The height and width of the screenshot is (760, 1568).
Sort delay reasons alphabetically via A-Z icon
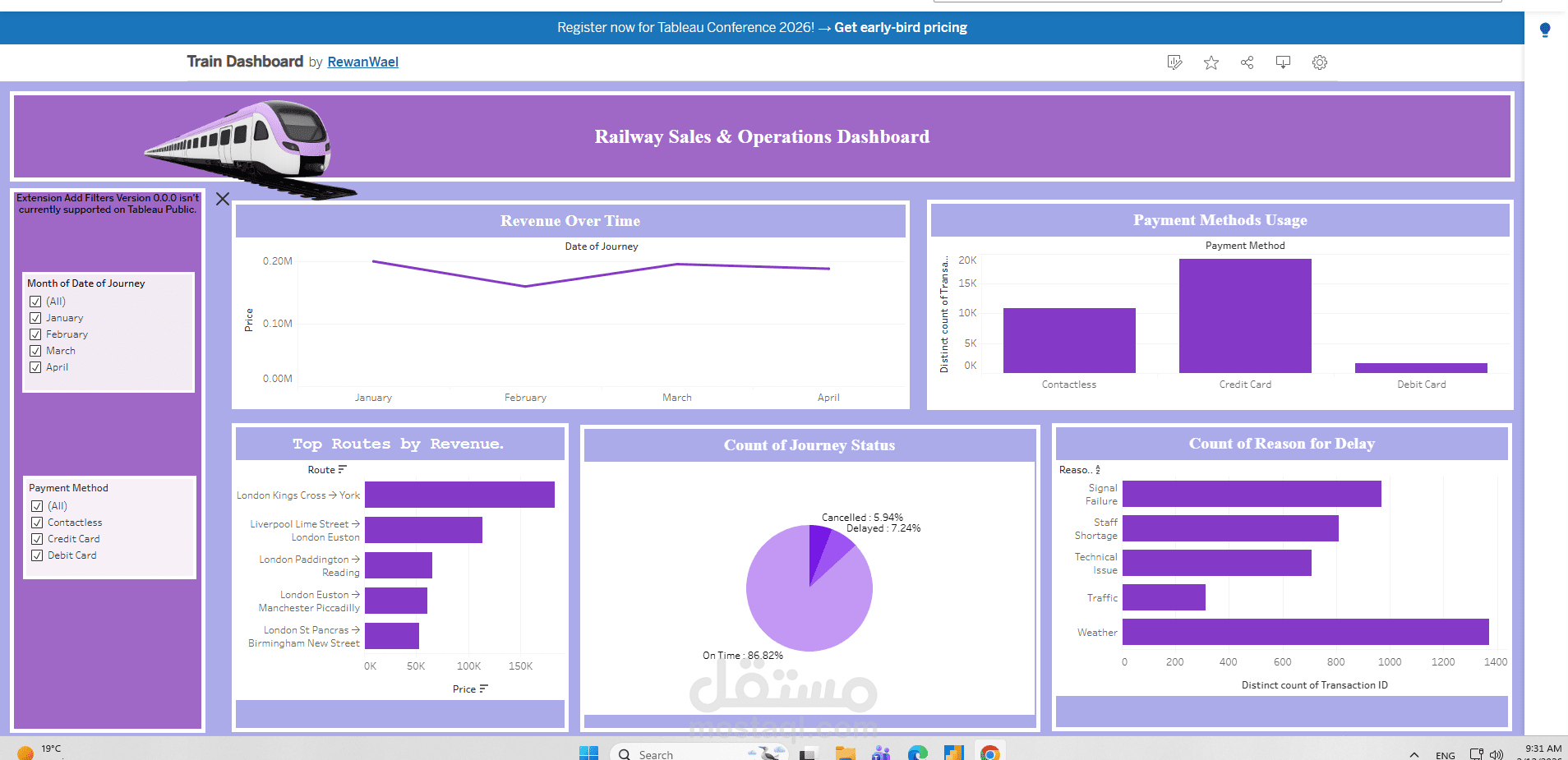click(x=1096, y=469)
